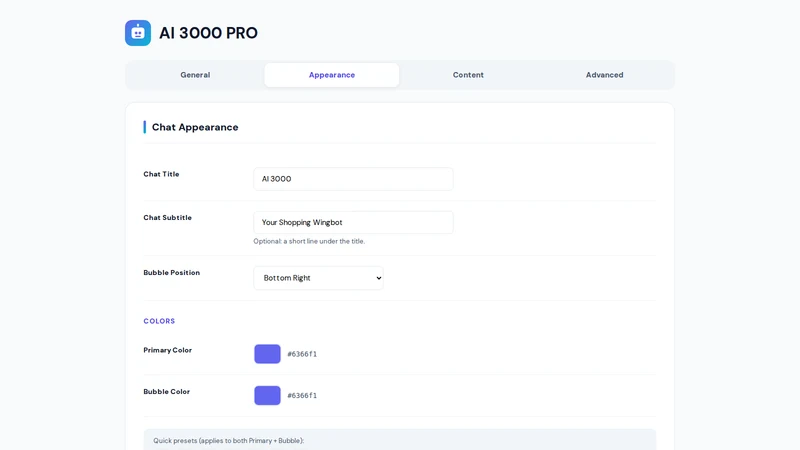The height and width of the screenshot is (450, 800).
Task: Click the Primary Color hex value #6366f1
Action: 302,354
